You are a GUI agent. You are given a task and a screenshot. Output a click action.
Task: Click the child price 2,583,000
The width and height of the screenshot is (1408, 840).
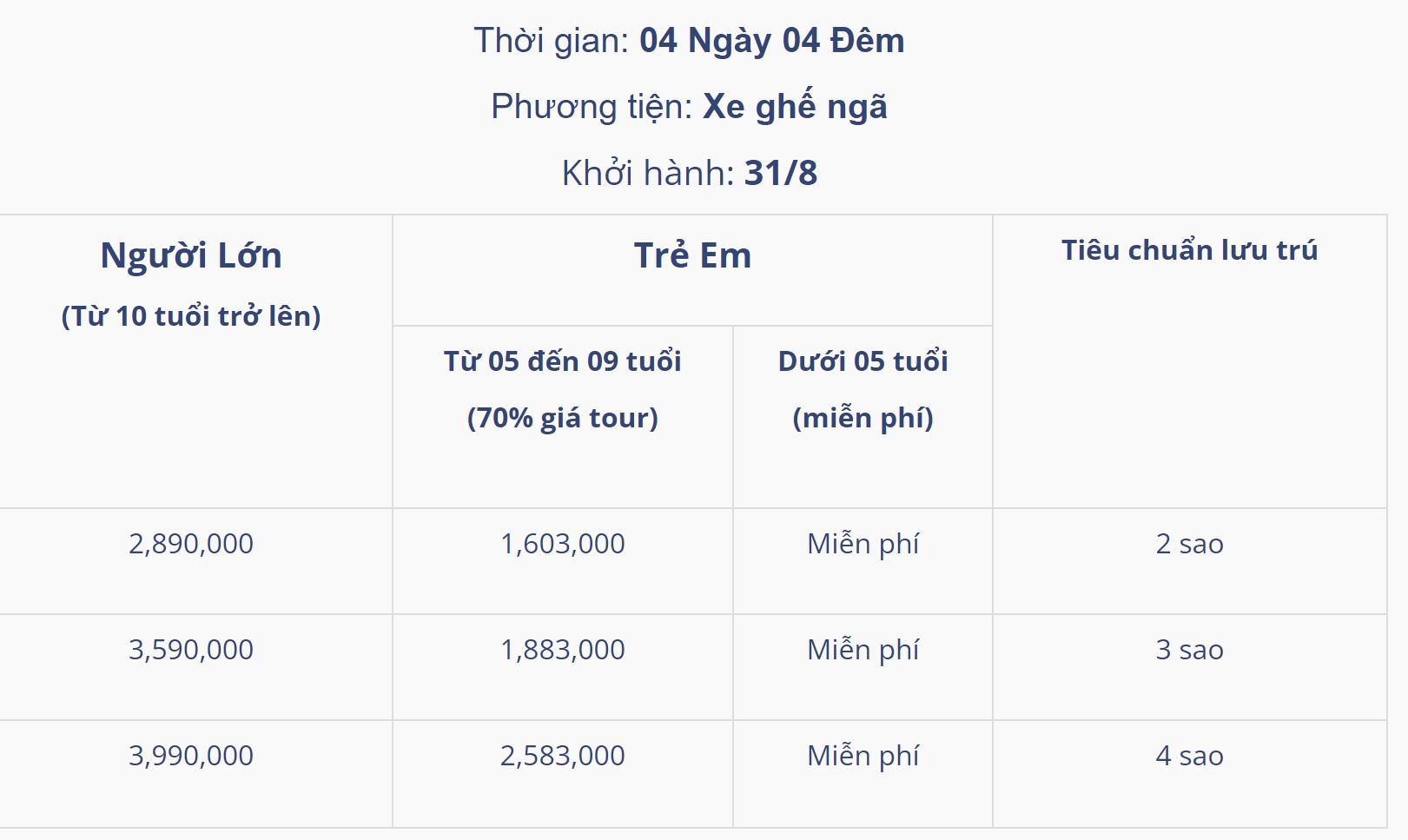pyautogui.click(x=562, y=756)
